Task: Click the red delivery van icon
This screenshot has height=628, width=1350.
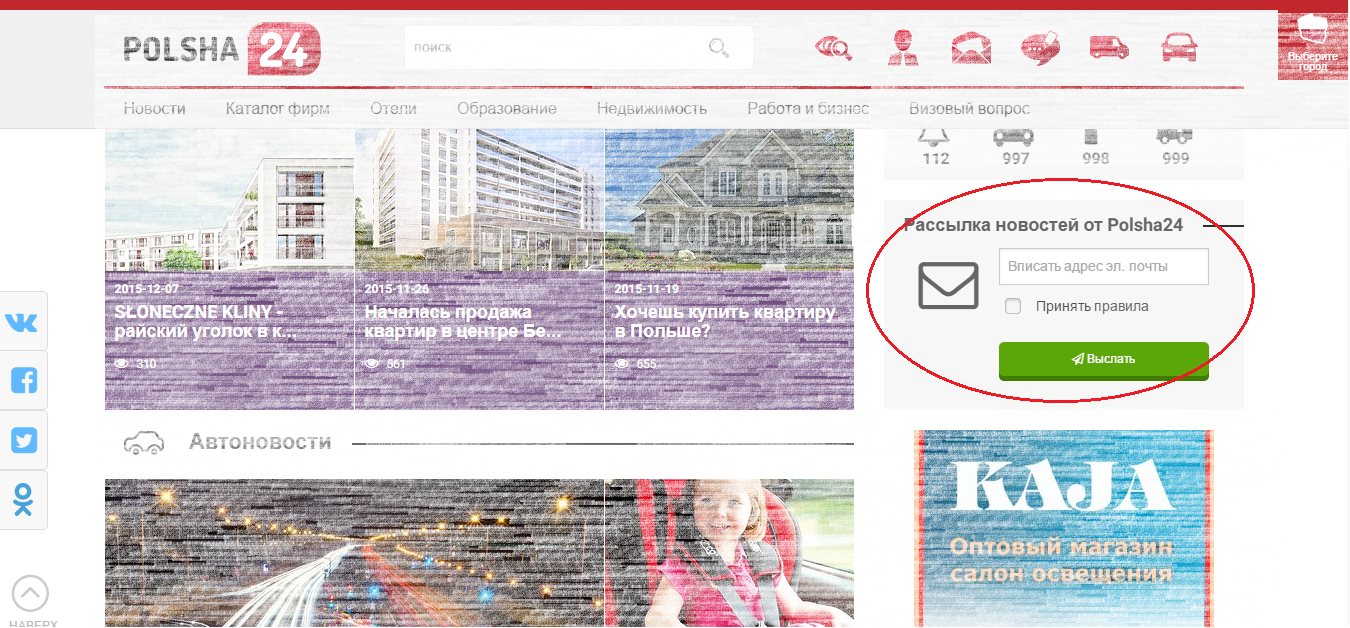Action: [1109, 47]
